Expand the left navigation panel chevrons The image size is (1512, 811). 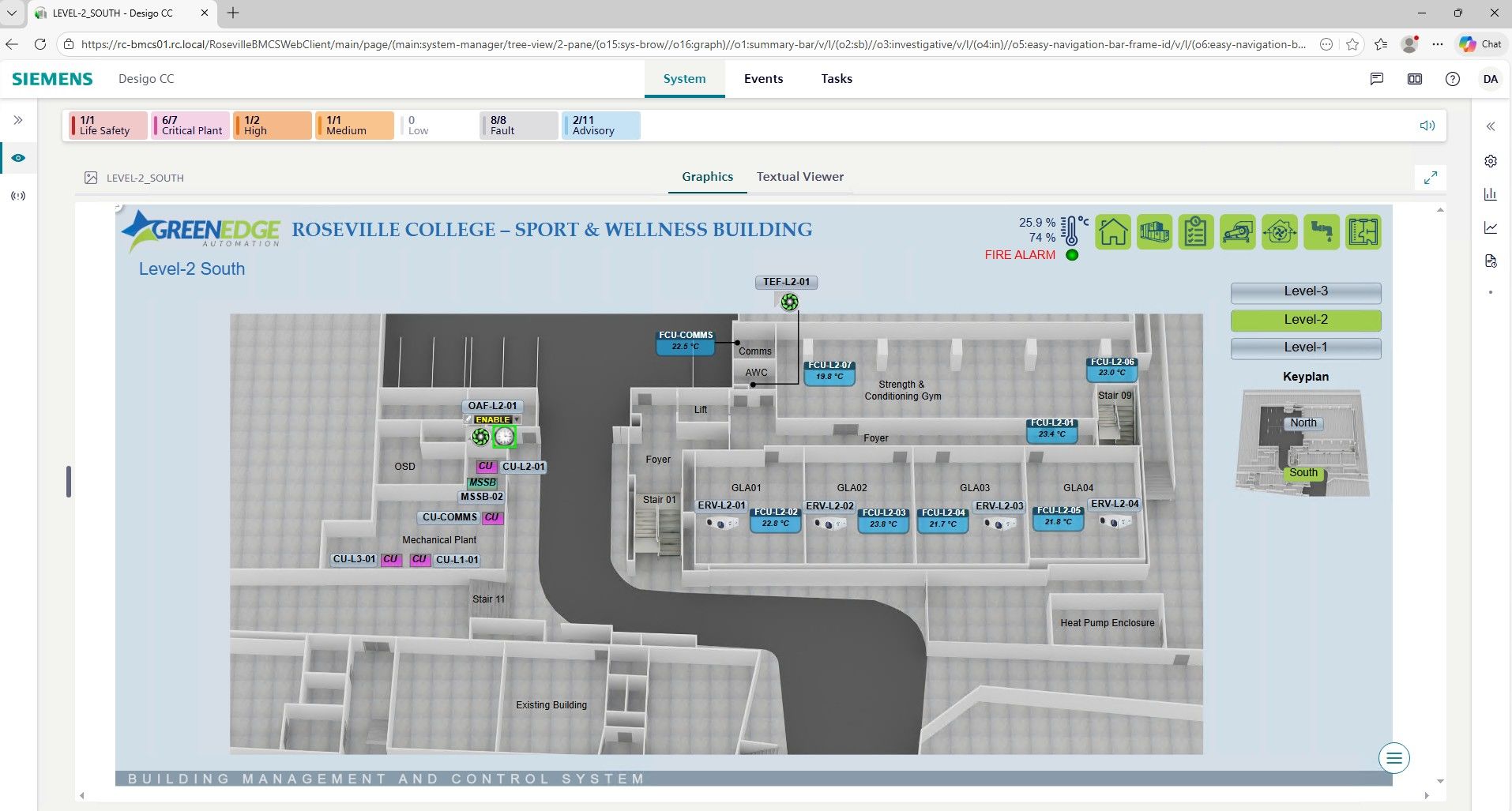[18, 120]
